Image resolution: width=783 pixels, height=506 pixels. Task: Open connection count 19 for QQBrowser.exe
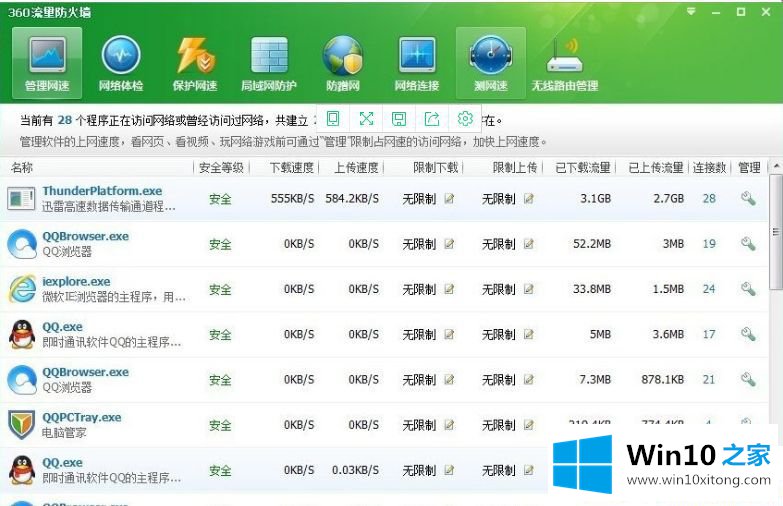(709, 244)
